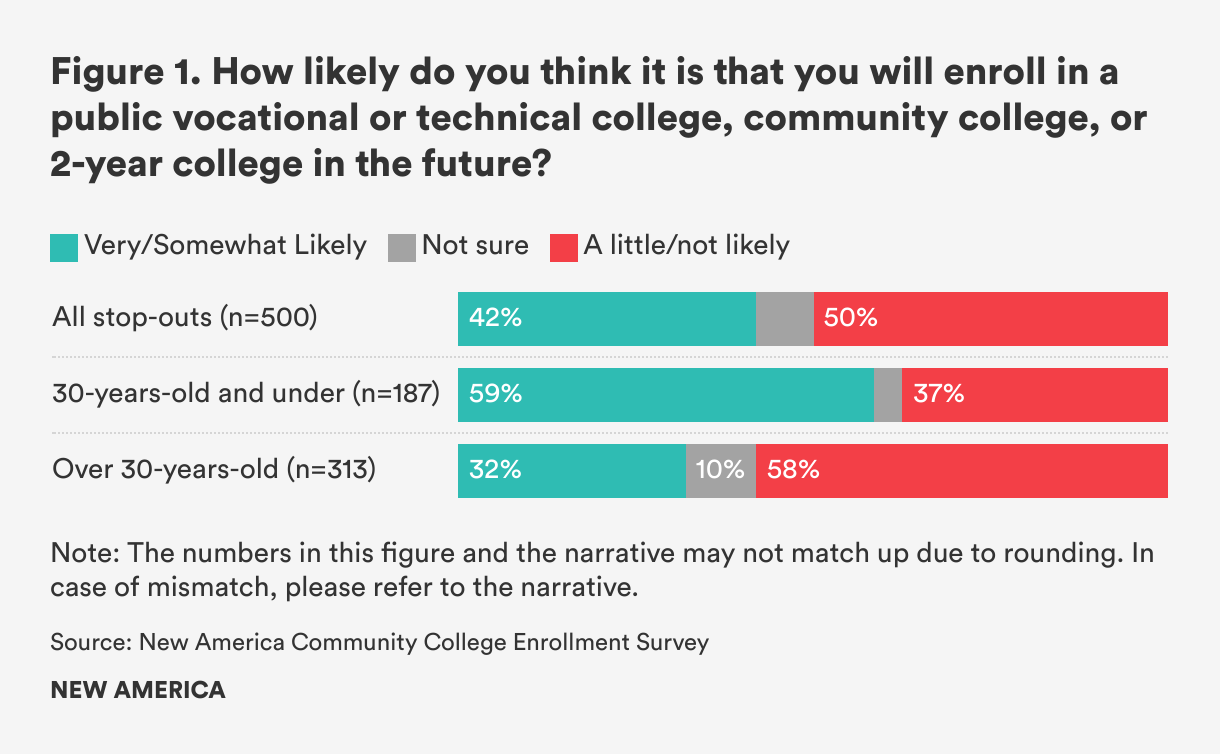
Task: Click the 10% gray Not sure segment
Action: (x=720, y=470)
